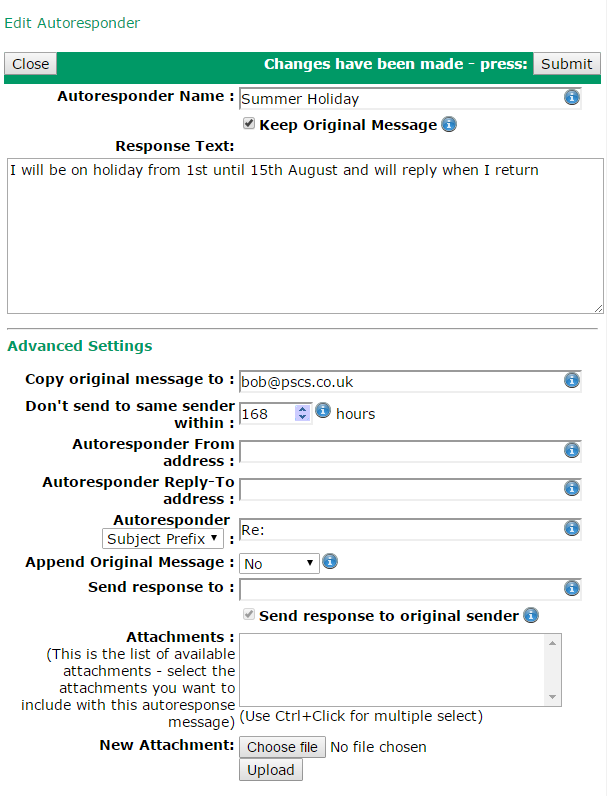Click the Choose file button
The height and width of the screenshot is (796, 607).
282,747
